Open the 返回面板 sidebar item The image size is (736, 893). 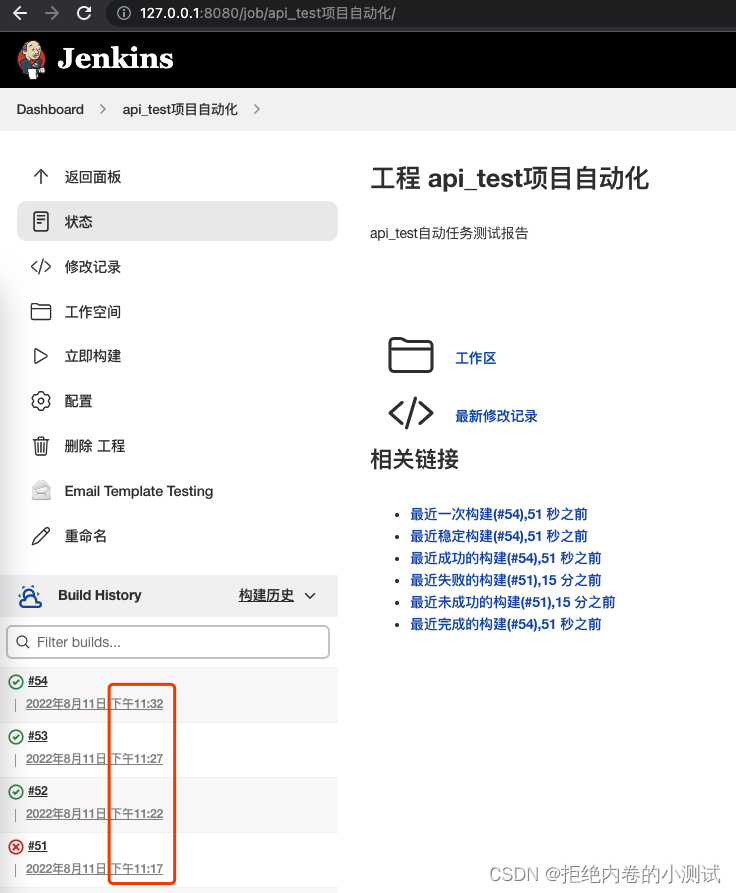click(93, 177)
